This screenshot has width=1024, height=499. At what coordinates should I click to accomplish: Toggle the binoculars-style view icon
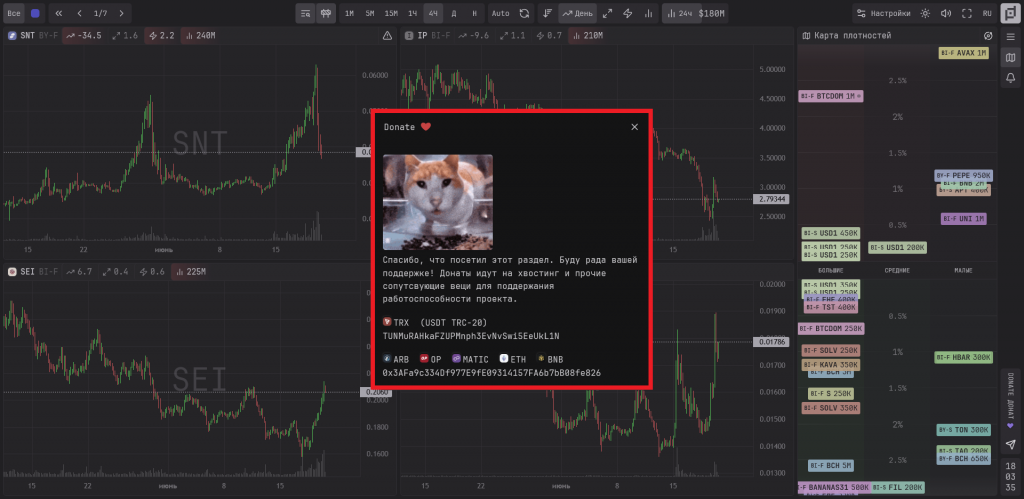point(326,13)
